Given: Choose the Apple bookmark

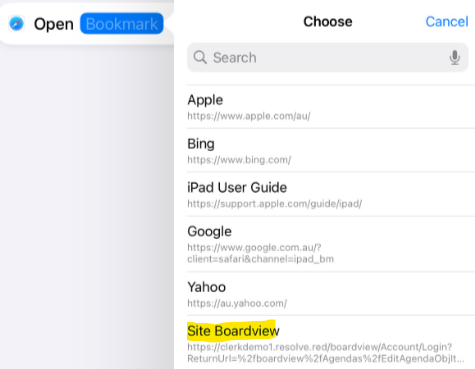Looking at the screenshot, I should (331, 107).
